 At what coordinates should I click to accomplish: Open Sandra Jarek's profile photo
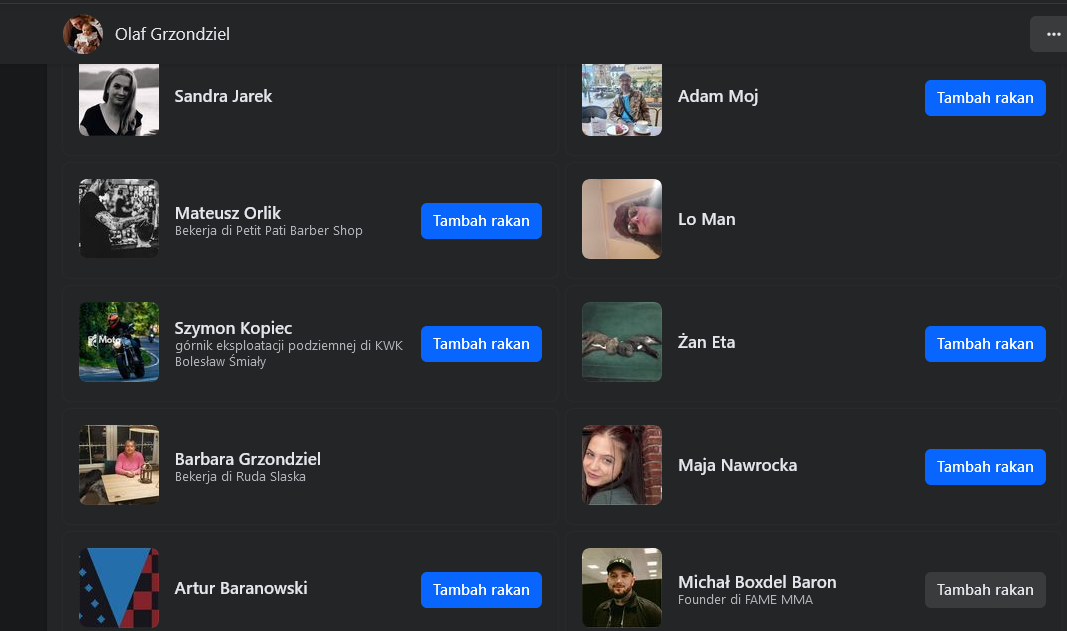119,98
